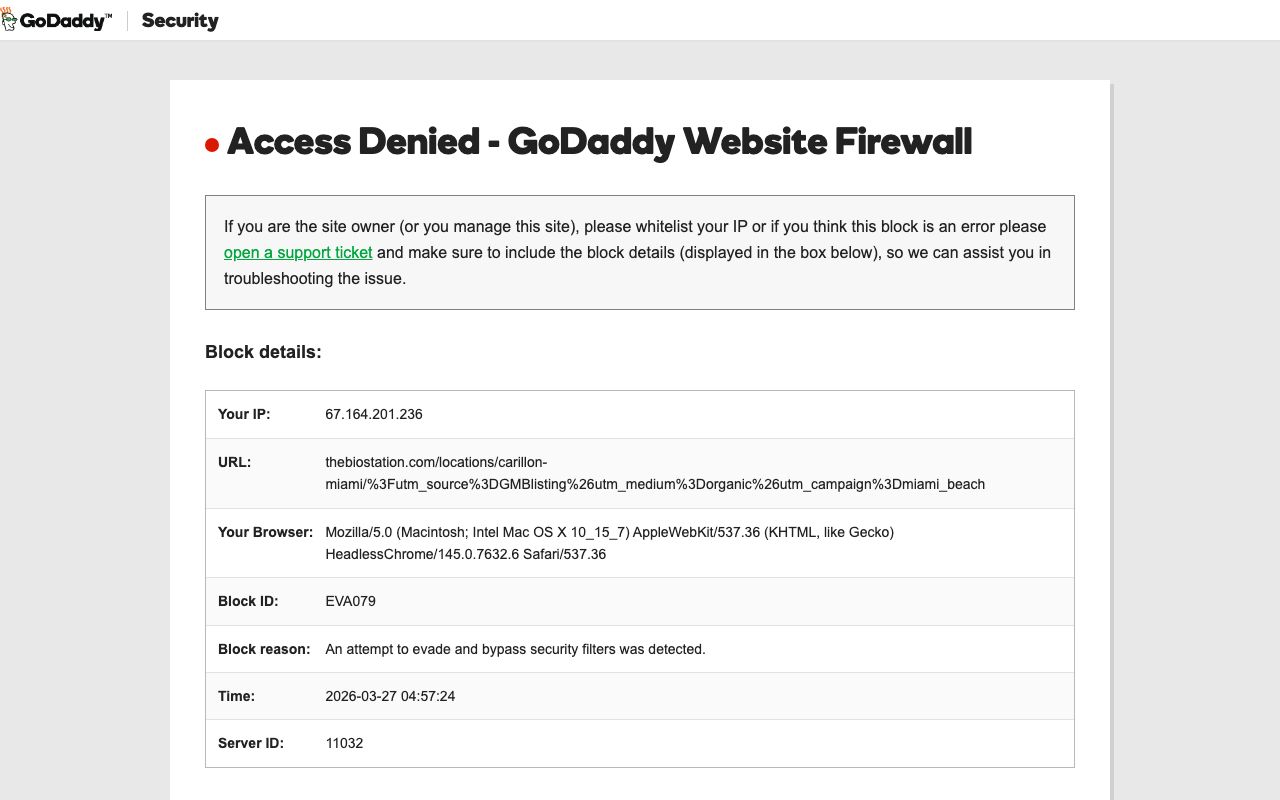
Task: Click the Mozilla browser user agent string
Action: (x=609, y=543)
